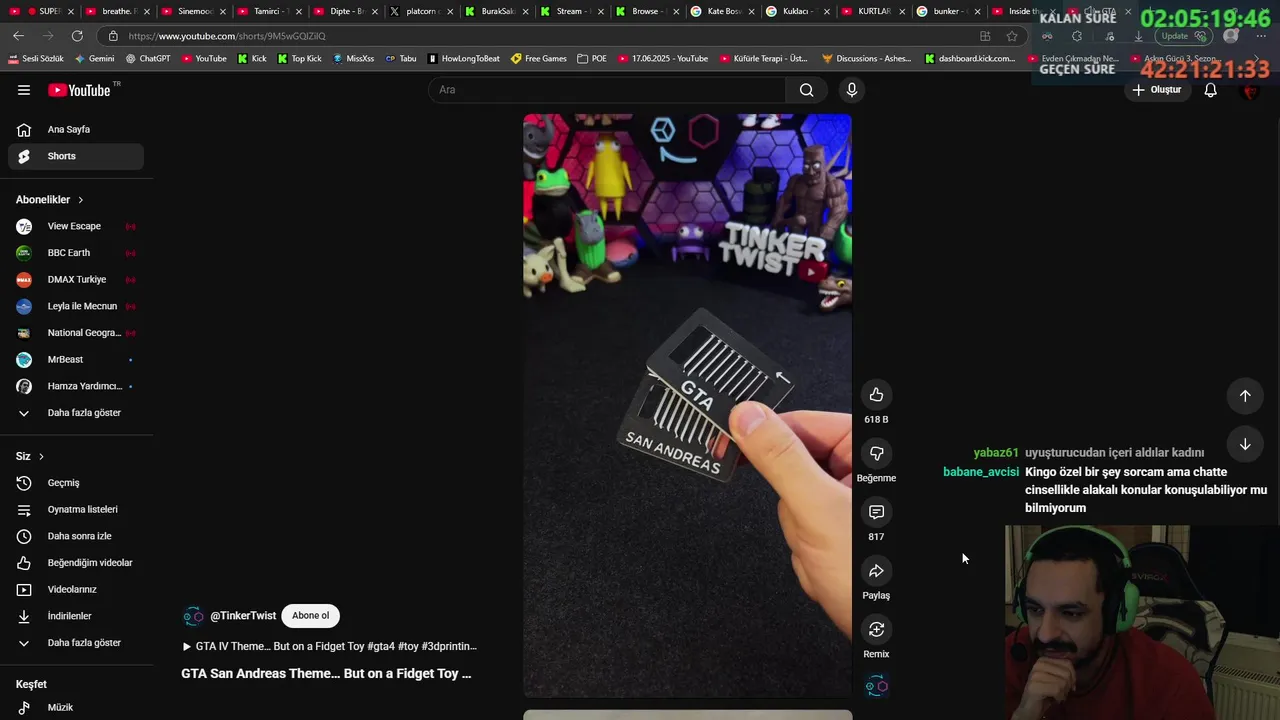This screenshot has height=720, width=1280.
Task: Open the Sesli Sözlük bookmark
Action: tap(36, 59)
